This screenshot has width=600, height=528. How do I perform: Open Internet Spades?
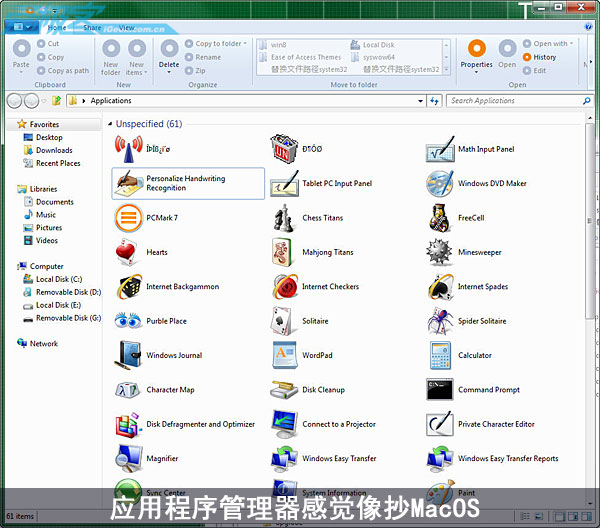pos(467,287)
